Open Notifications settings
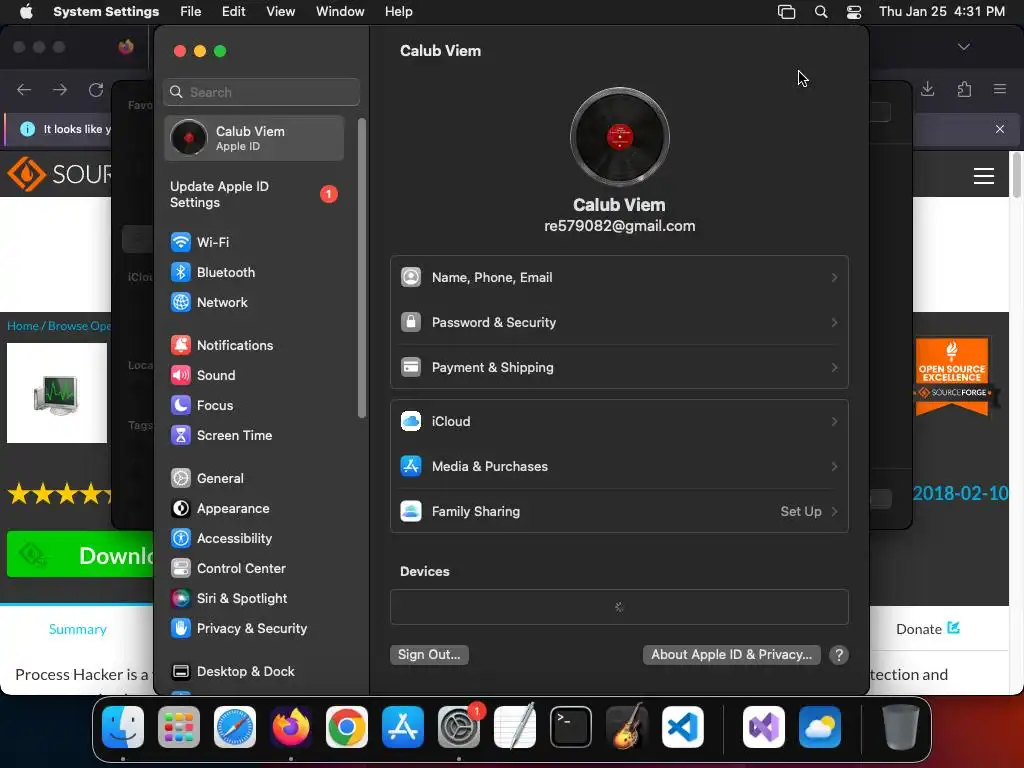This screenshot has height=768, width=1024. [253, 345]
